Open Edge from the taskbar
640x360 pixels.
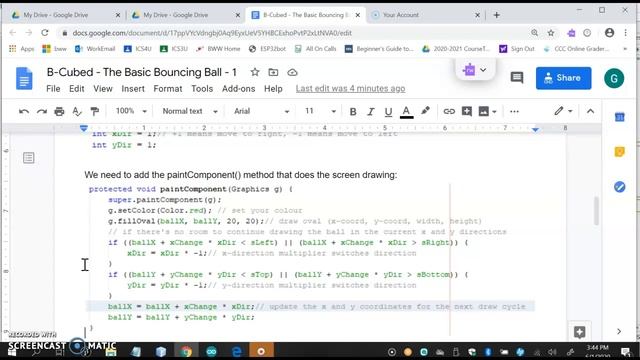[237, 351]
